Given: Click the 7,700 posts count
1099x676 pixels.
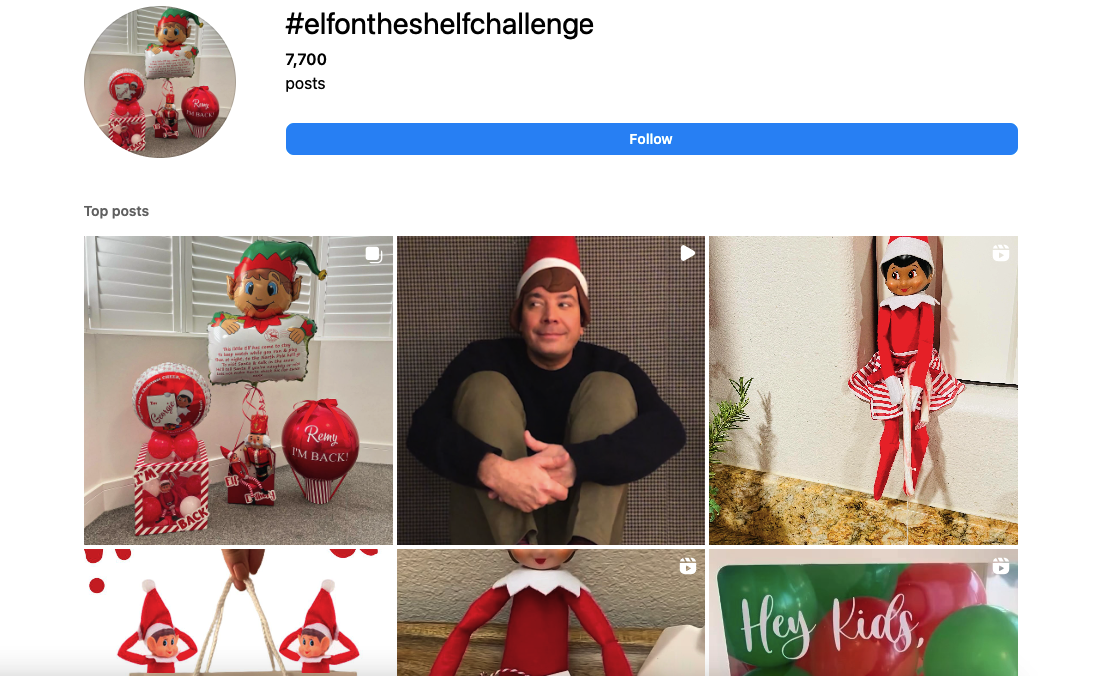Looking at the screenshot, I should pos(306,60).
